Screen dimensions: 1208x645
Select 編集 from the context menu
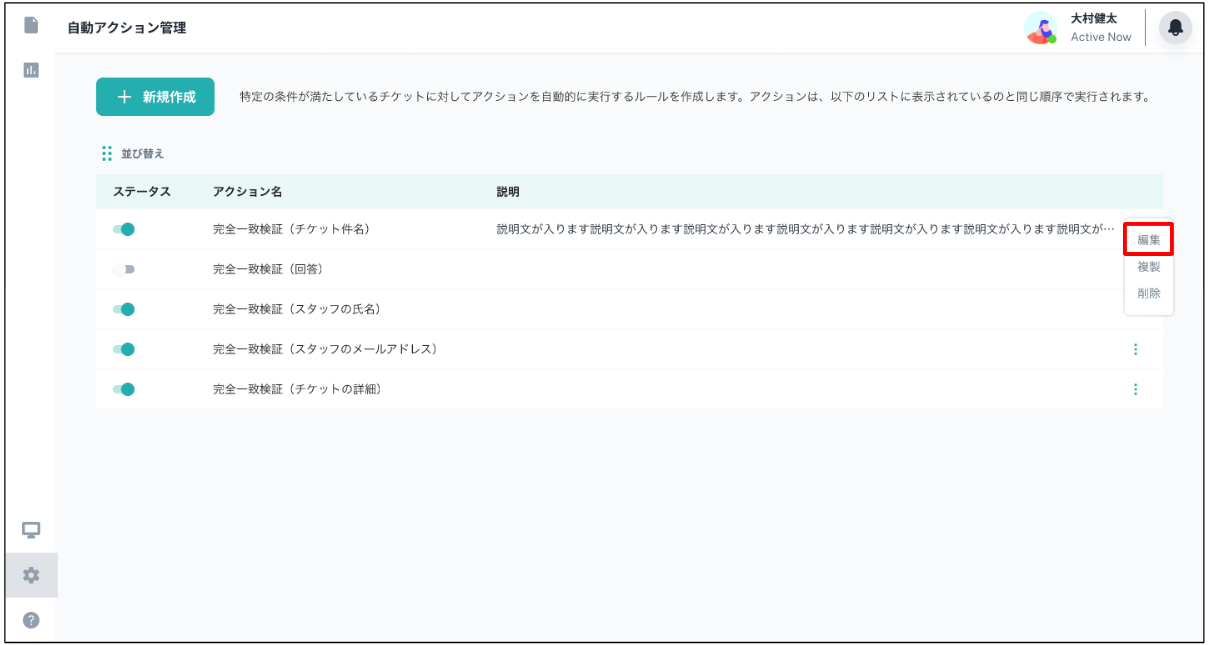coord(1148,240)
